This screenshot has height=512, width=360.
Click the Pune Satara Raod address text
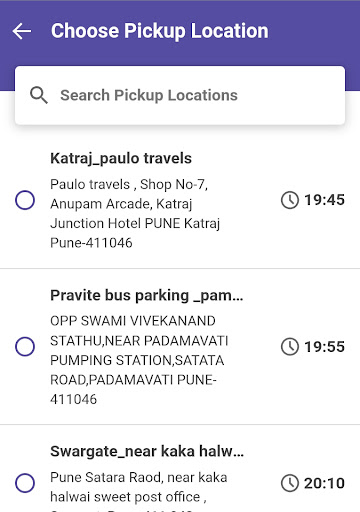coord(139,477)
